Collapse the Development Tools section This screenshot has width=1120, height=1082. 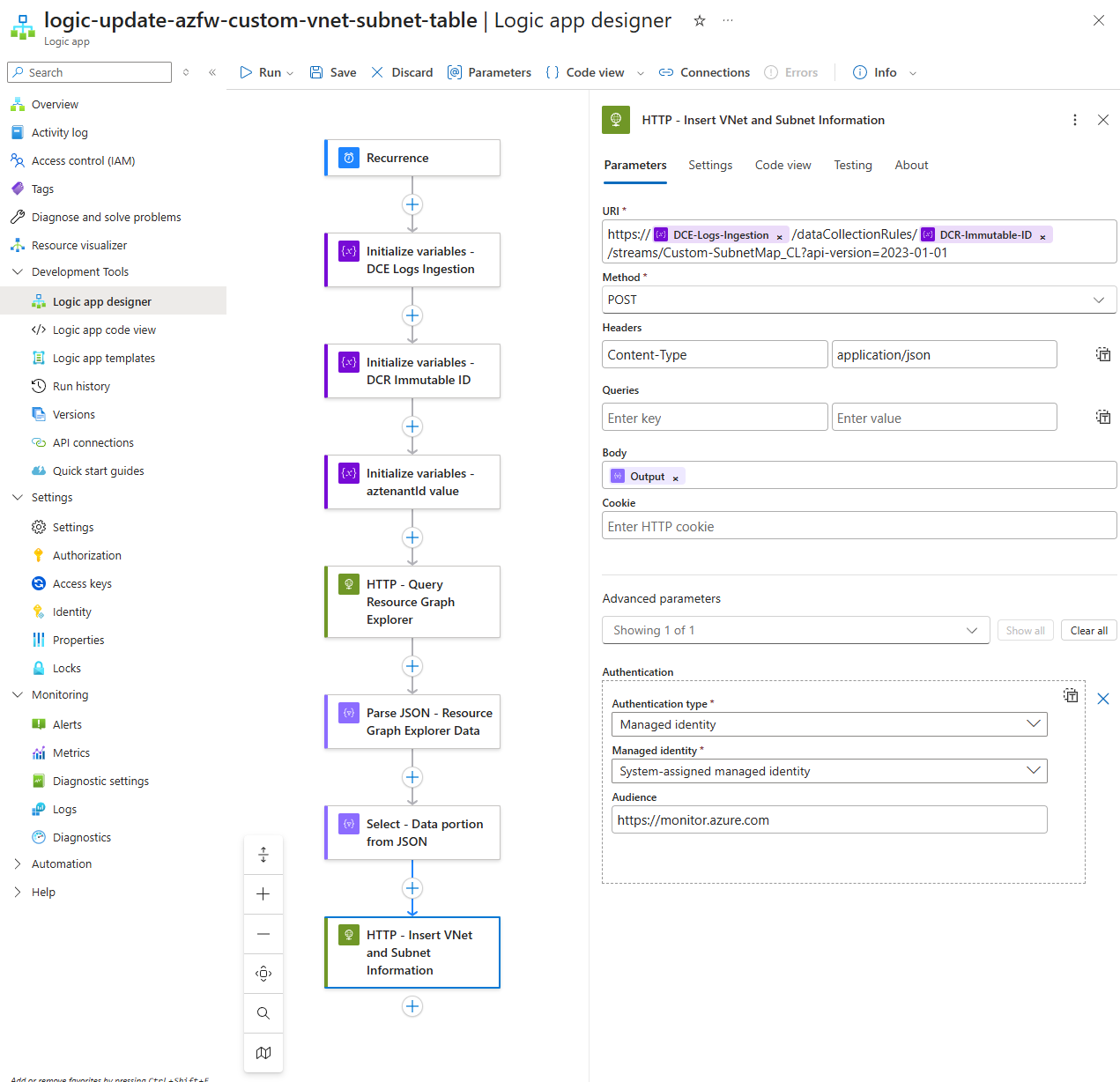coord(18,271)
